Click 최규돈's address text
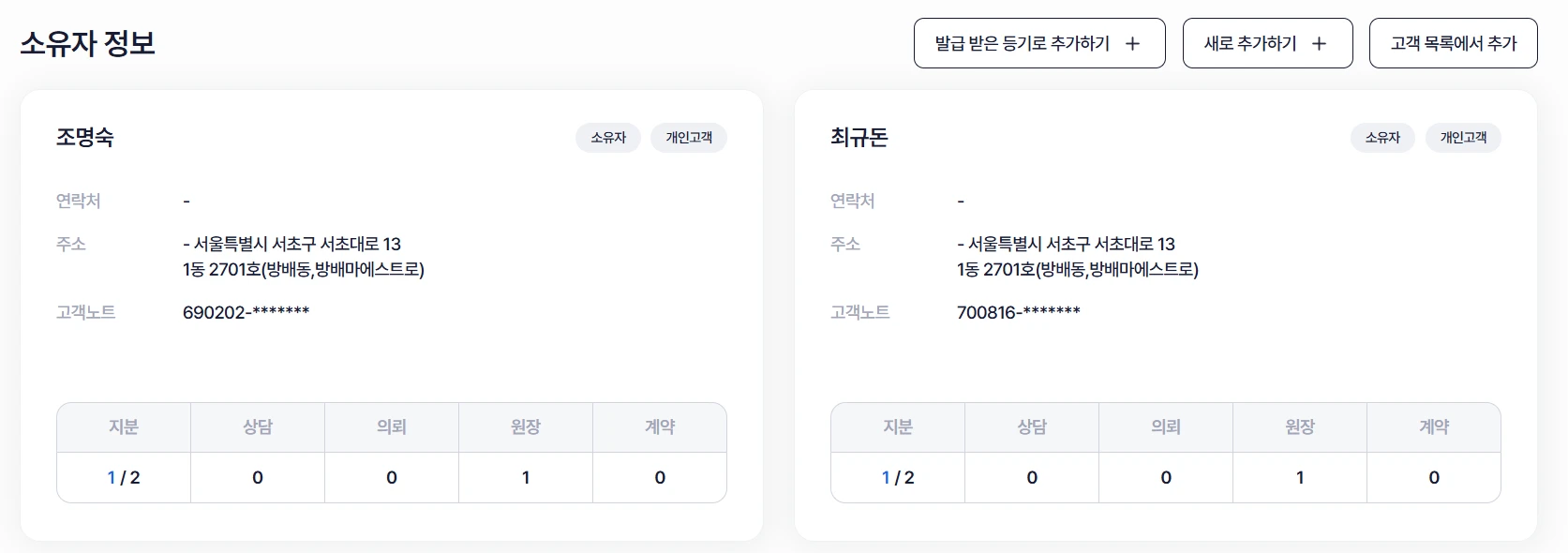The width and height of the screenshot is (1568, 553). click(x=1077, y=257)
